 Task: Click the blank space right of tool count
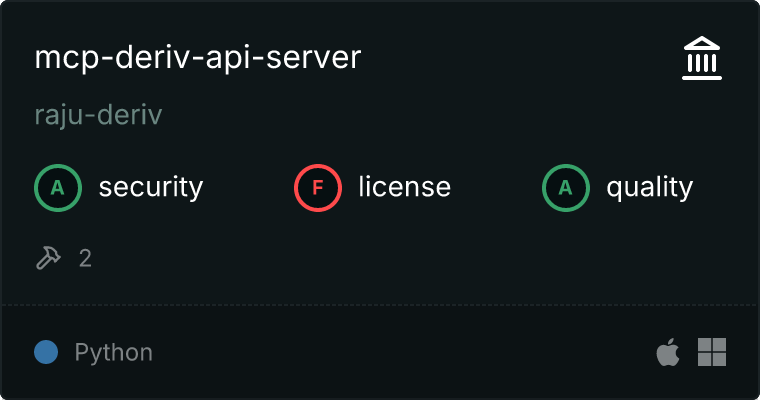pyautogui.click(x=400, y=258)
